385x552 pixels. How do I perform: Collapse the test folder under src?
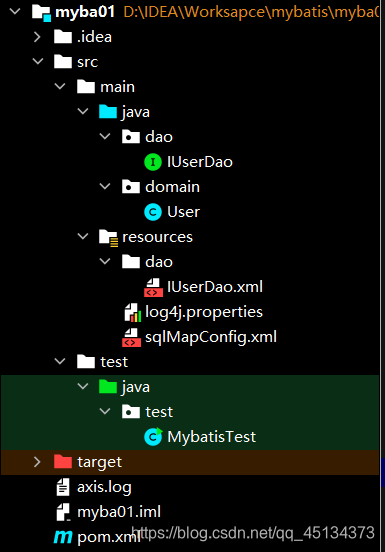pyautogui.click(x=60, y=362)
